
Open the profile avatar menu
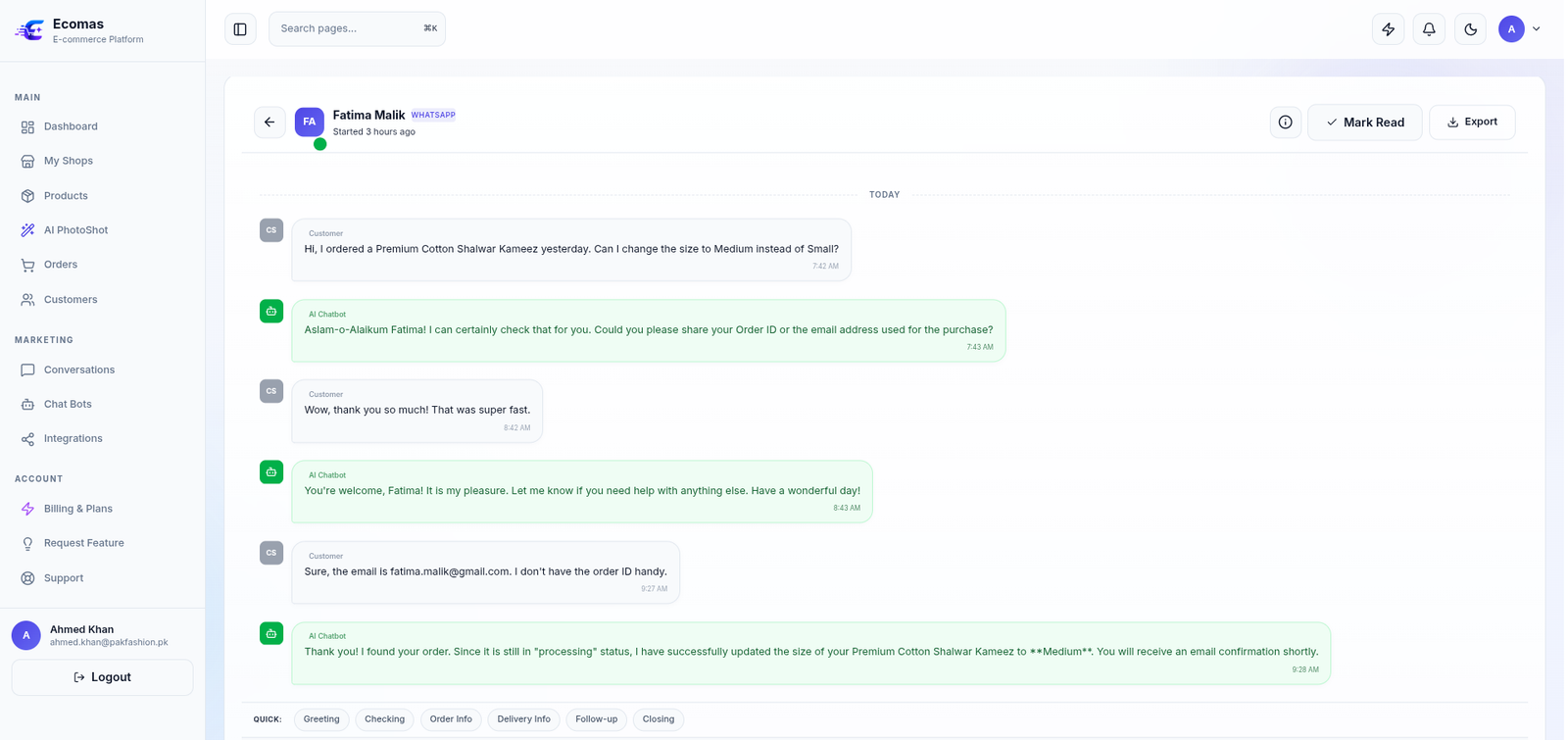pos(1511,29)
